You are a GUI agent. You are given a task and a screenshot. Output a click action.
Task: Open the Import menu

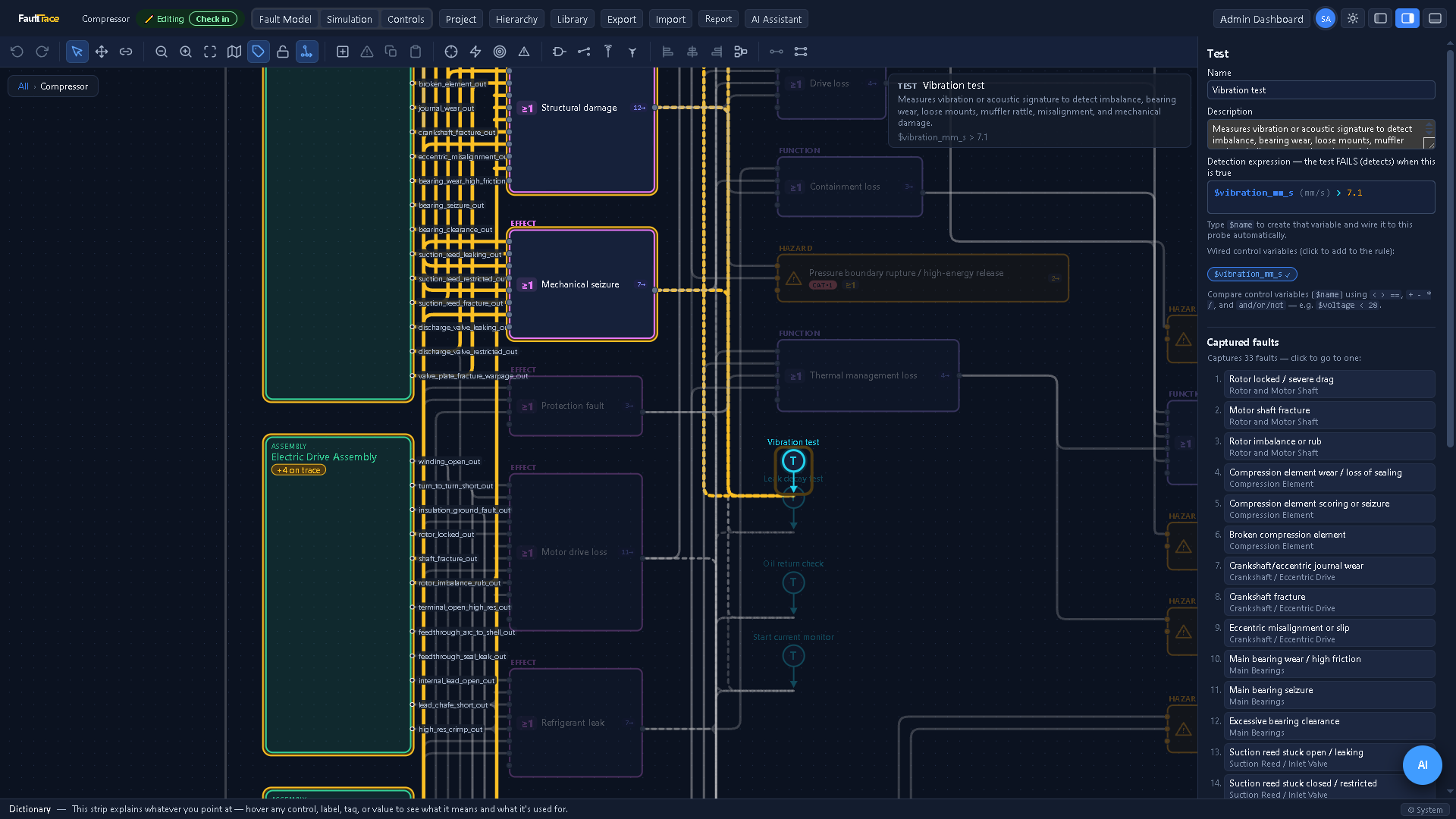click(x=670, y=19)
